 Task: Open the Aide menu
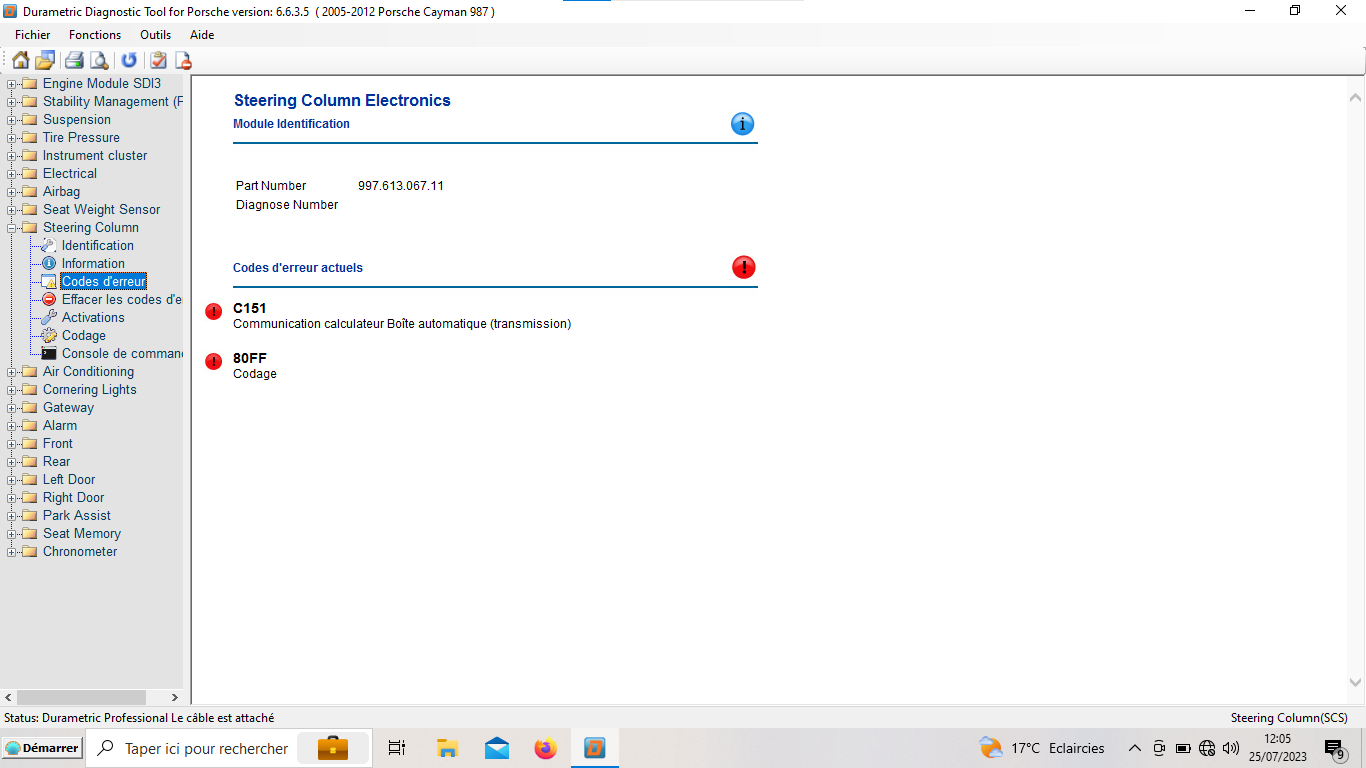click(x=202, y=35)
